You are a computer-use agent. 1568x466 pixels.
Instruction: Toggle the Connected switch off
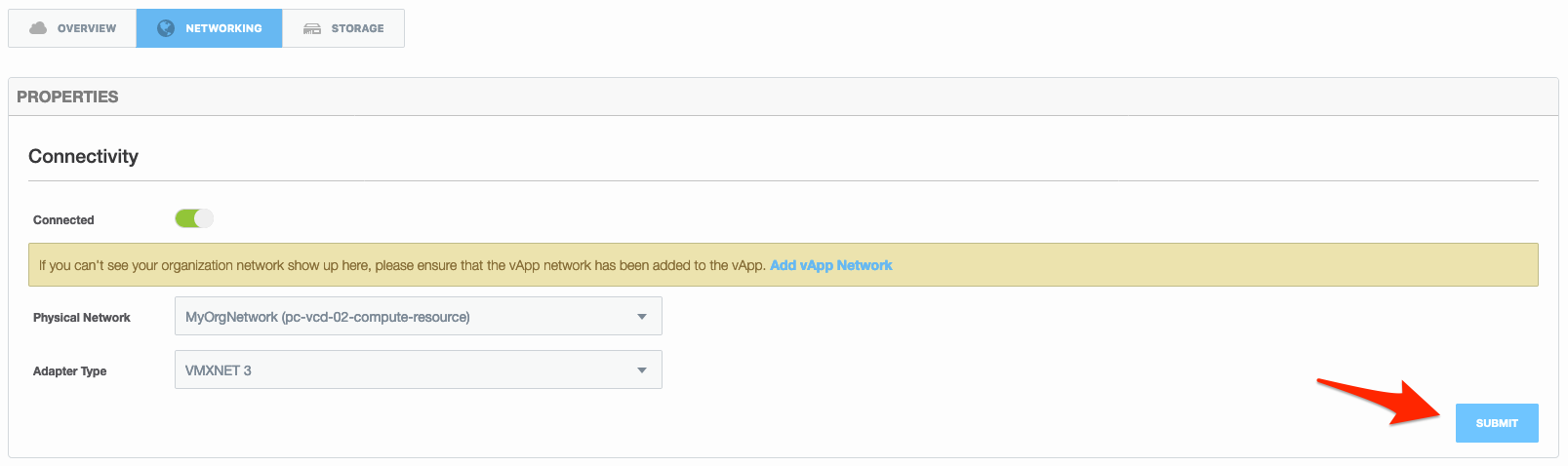(194, 218)
